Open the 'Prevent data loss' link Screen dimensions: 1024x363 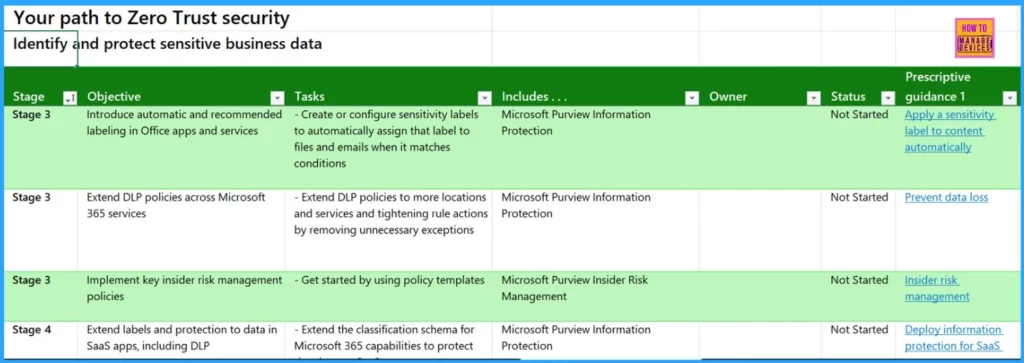(x=946, y=197)
